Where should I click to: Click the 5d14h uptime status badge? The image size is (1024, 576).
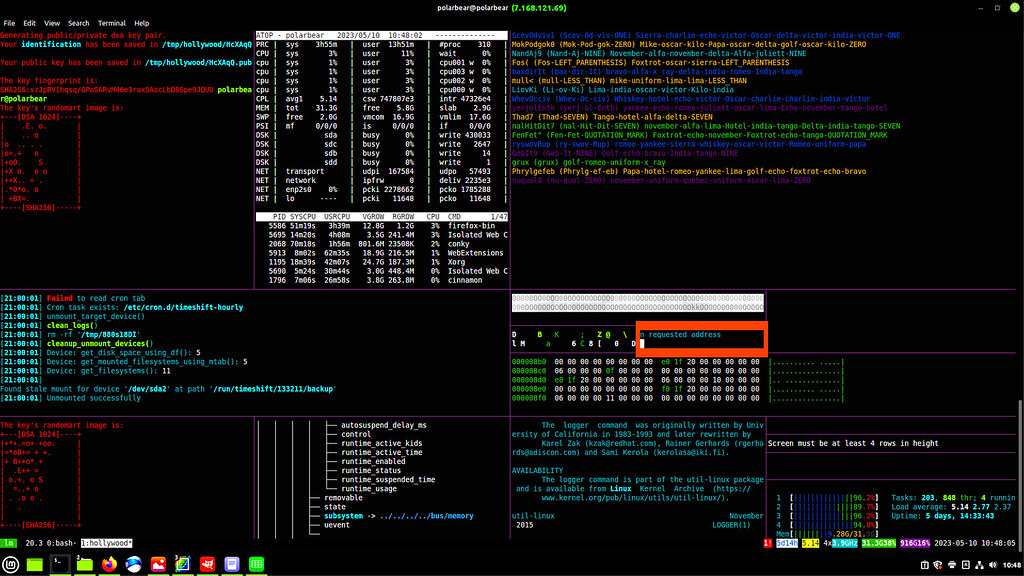pyautogui.click(x=787, y=543)
